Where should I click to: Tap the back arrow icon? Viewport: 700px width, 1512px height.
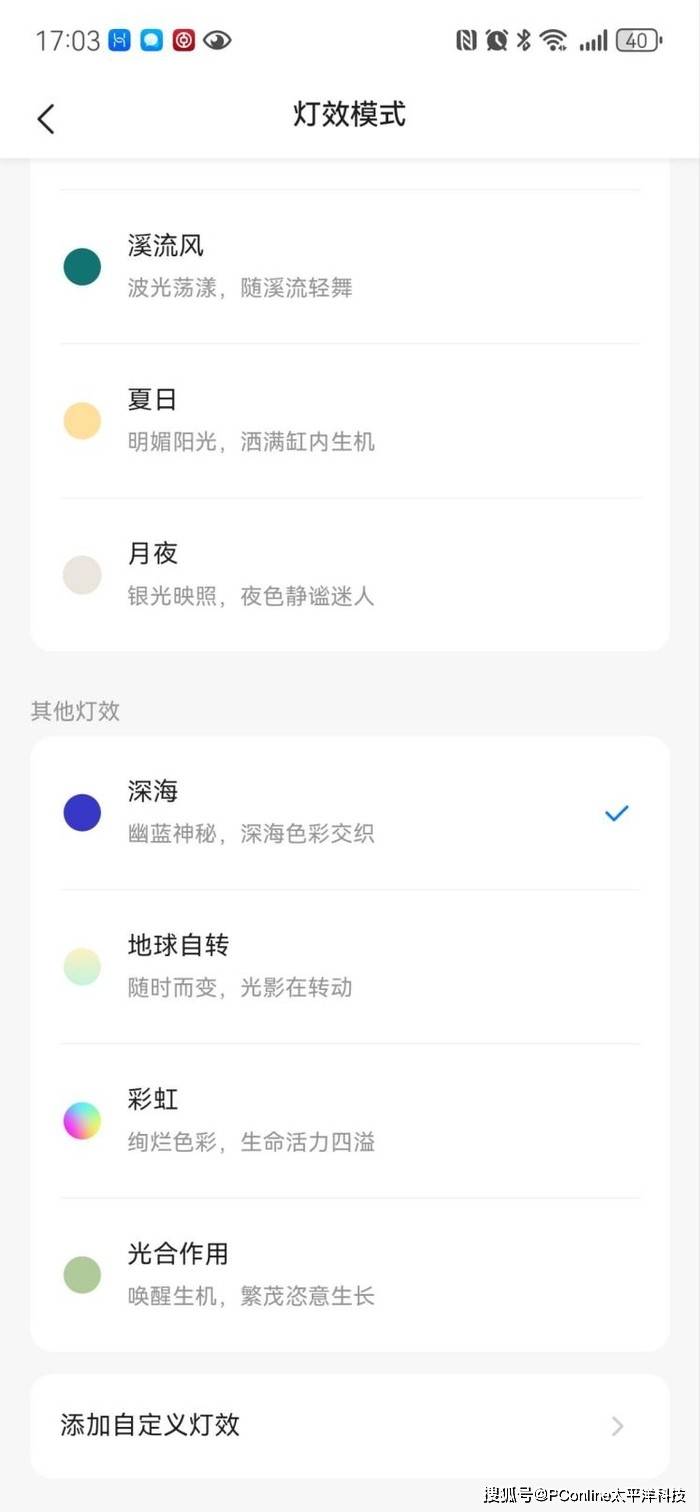46,118
